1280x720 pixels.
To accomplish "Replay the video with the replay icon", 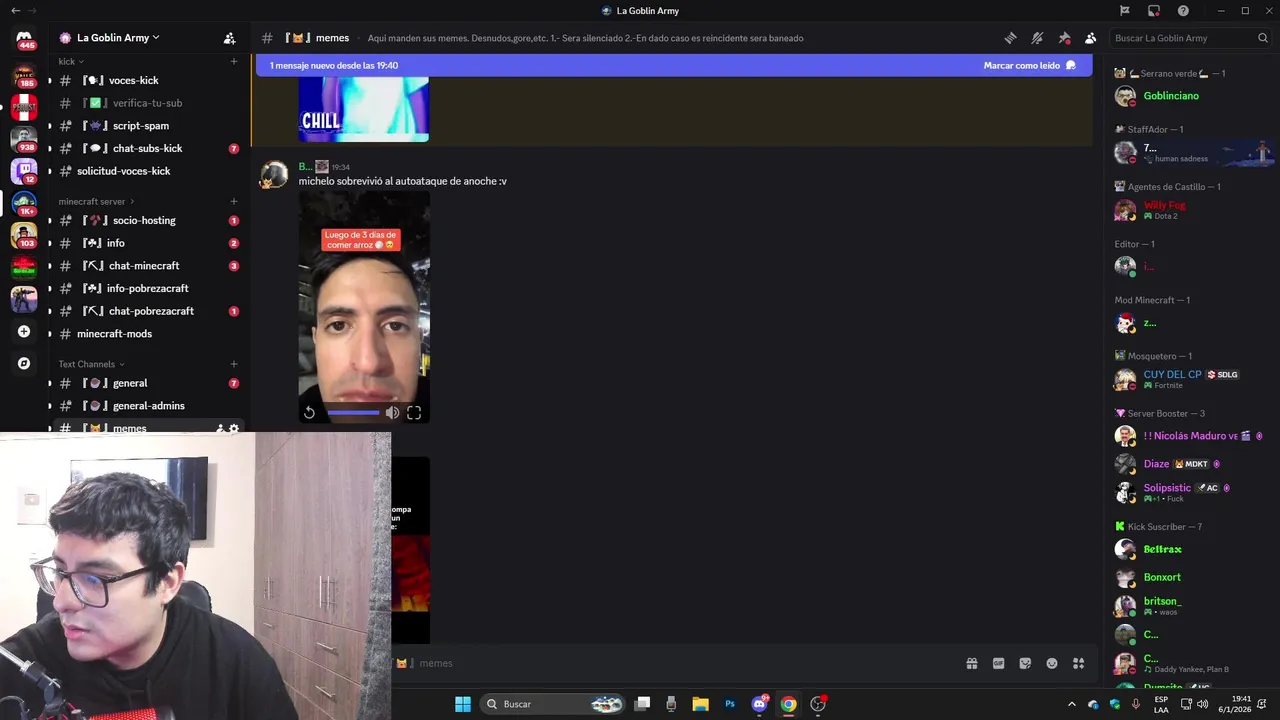I will tap(309, 412).
